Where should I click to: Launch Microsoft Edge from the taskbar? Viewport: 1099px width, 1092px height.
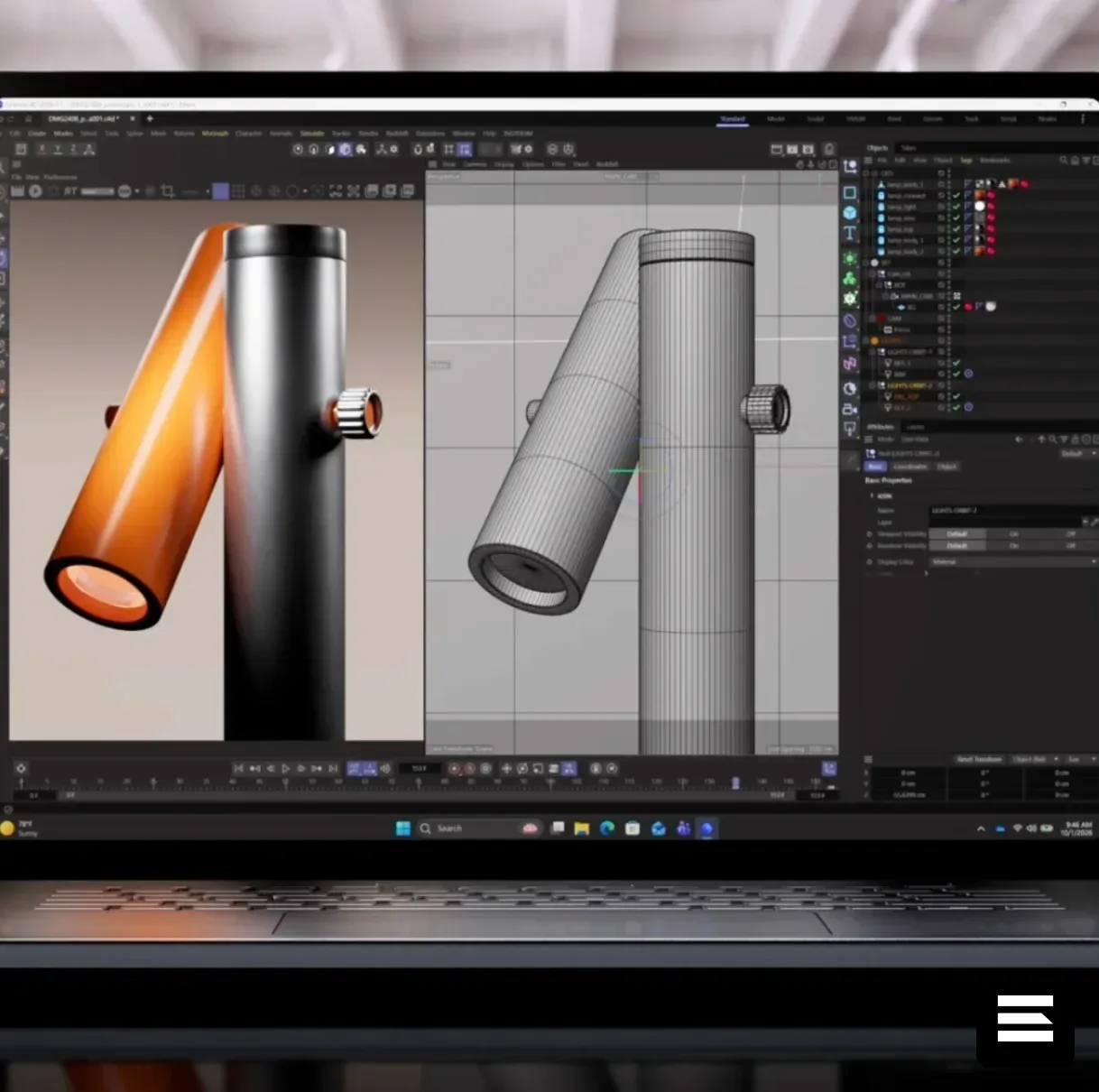607,828
